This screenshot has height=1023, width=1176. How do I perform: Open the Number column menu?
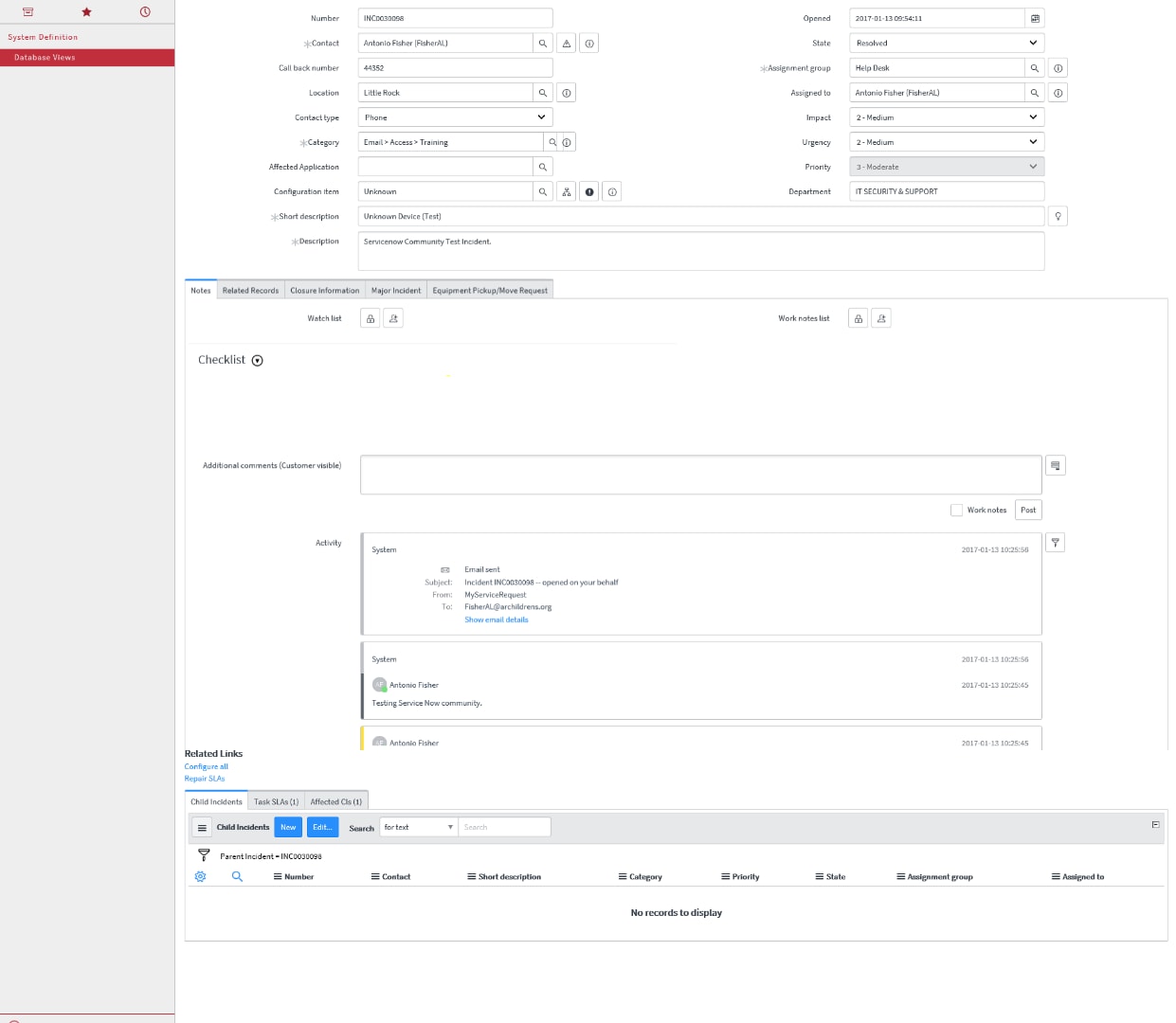[x=278, y=877]
